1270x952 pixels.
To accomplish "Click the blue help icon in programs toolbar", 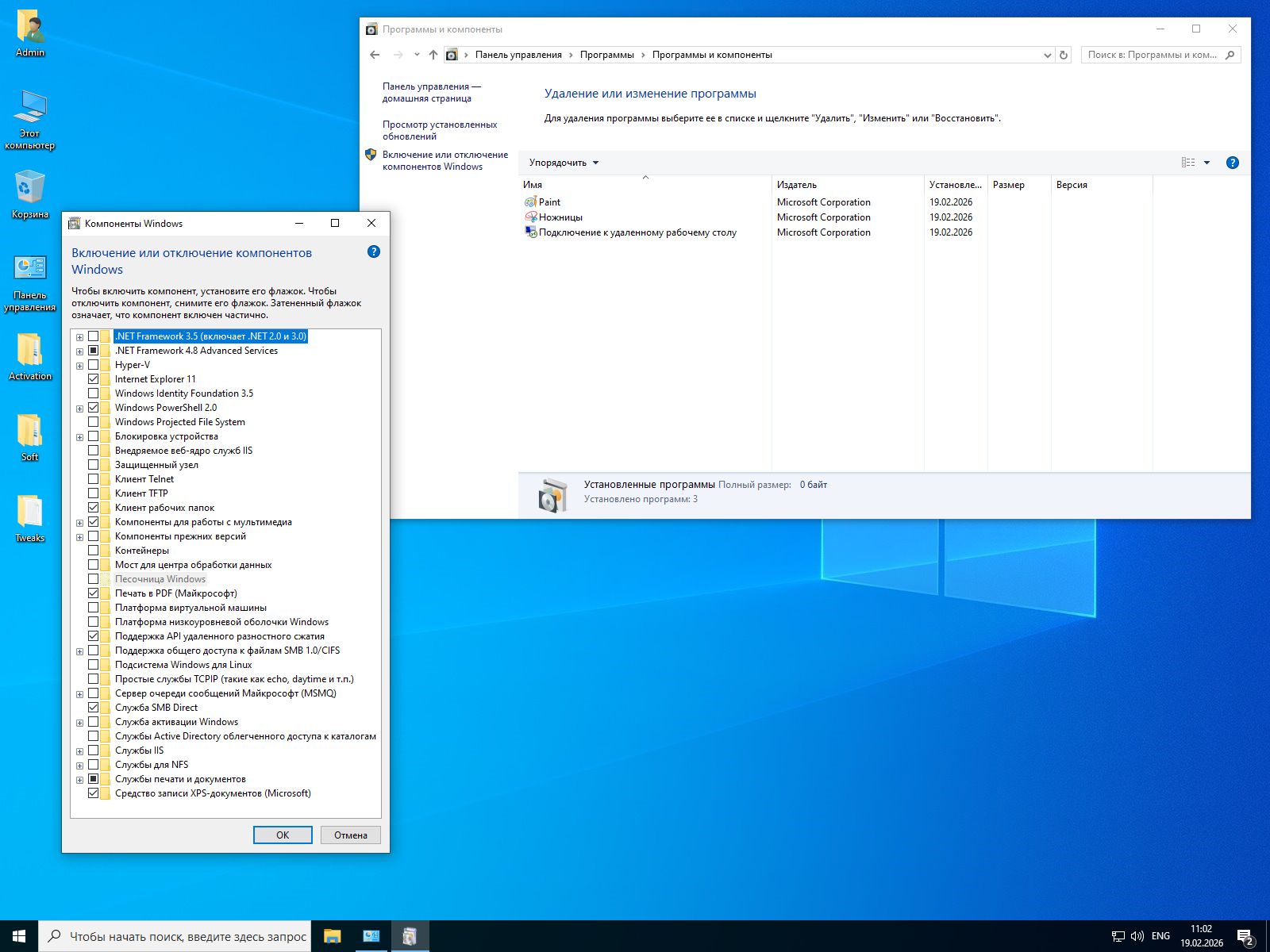I will click(x=1232, y=163).
